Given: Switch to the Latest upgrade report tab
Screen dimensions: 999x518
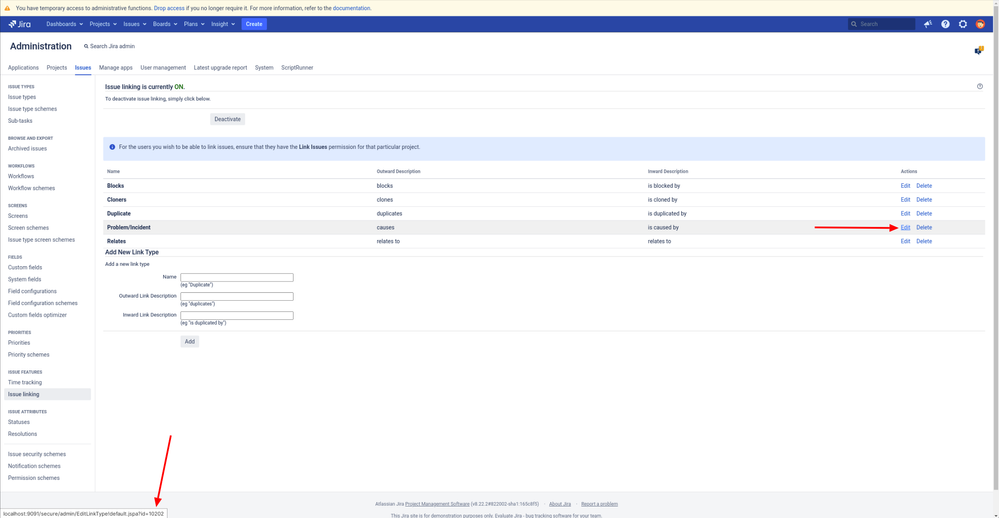Looking at the screenshot, I should pos(220,68).
